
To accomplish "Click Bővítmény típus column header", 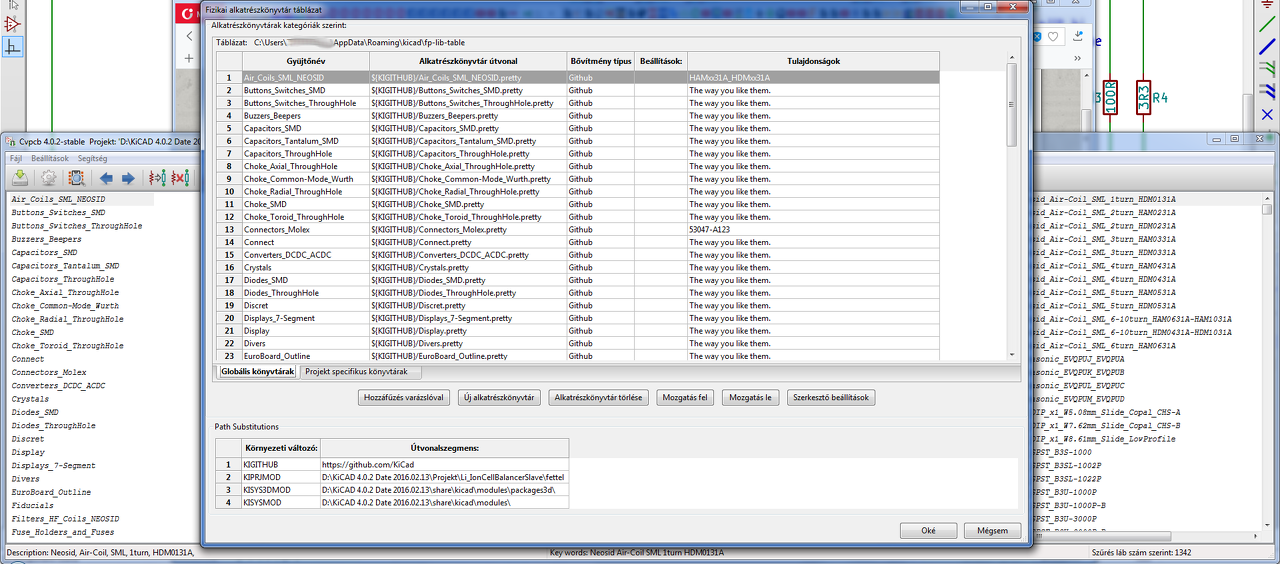I will 600,61.
